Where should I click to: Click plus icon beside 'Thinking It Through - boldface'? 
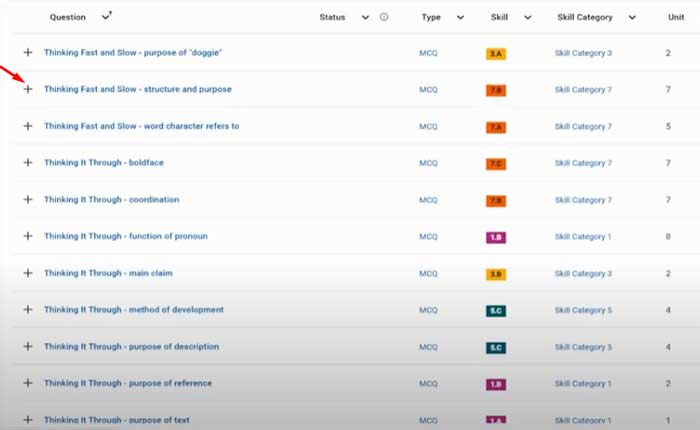(x=28, y=163)
